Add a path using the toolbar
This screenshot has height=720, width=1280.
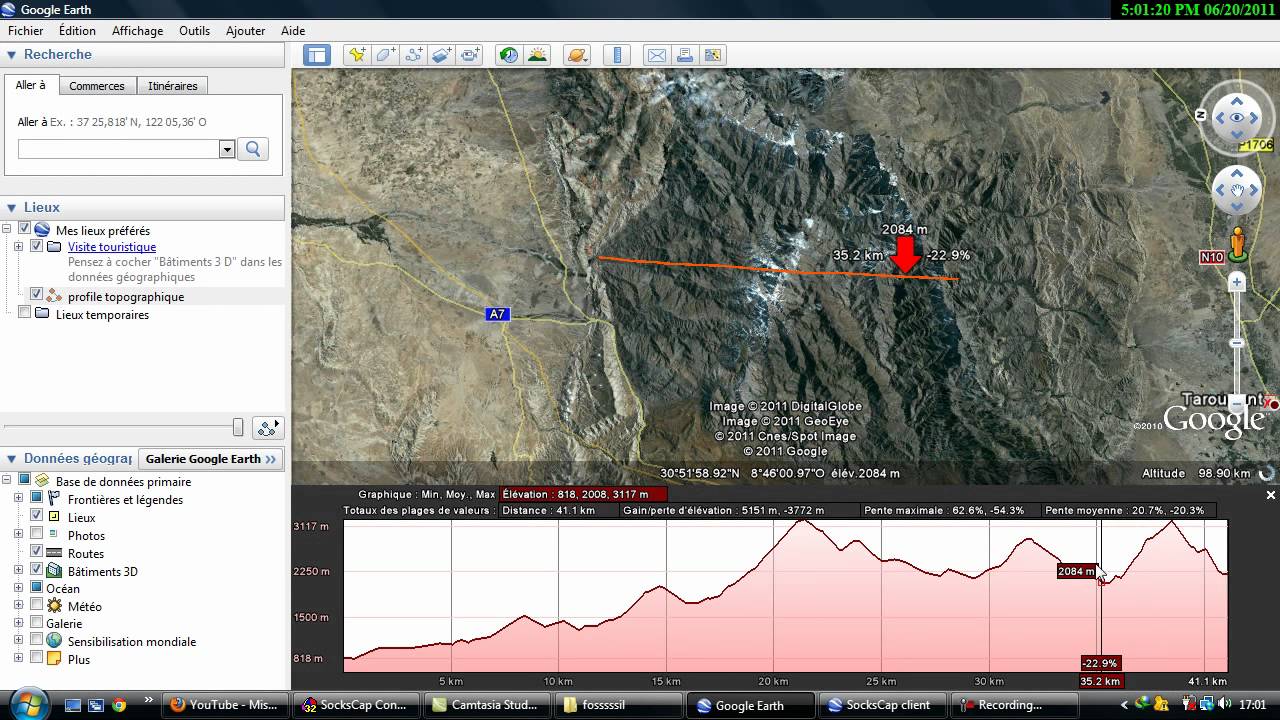[413, 55]
